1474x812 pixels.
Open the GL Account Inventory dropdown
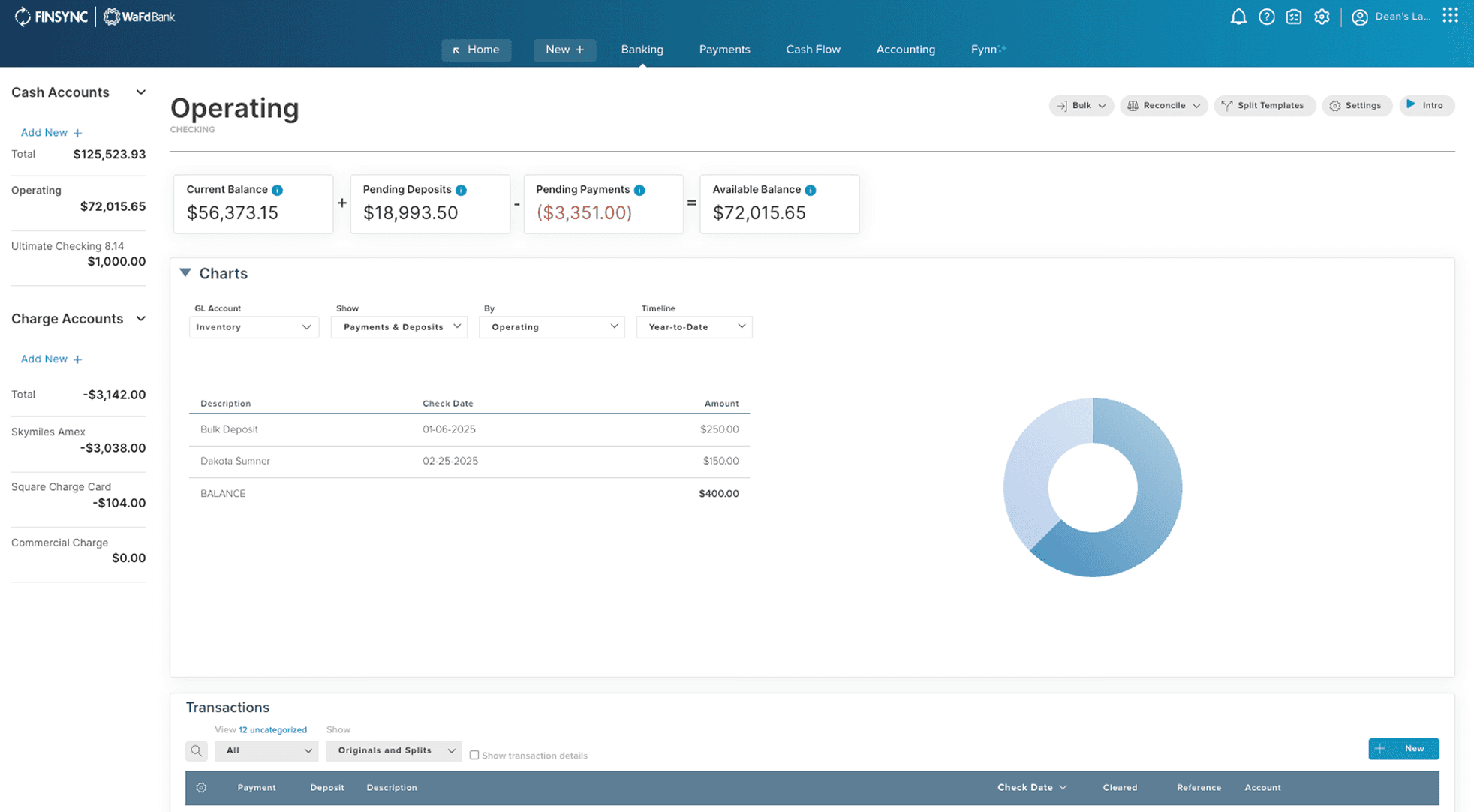pyautogui.click(x=254, y=327)
